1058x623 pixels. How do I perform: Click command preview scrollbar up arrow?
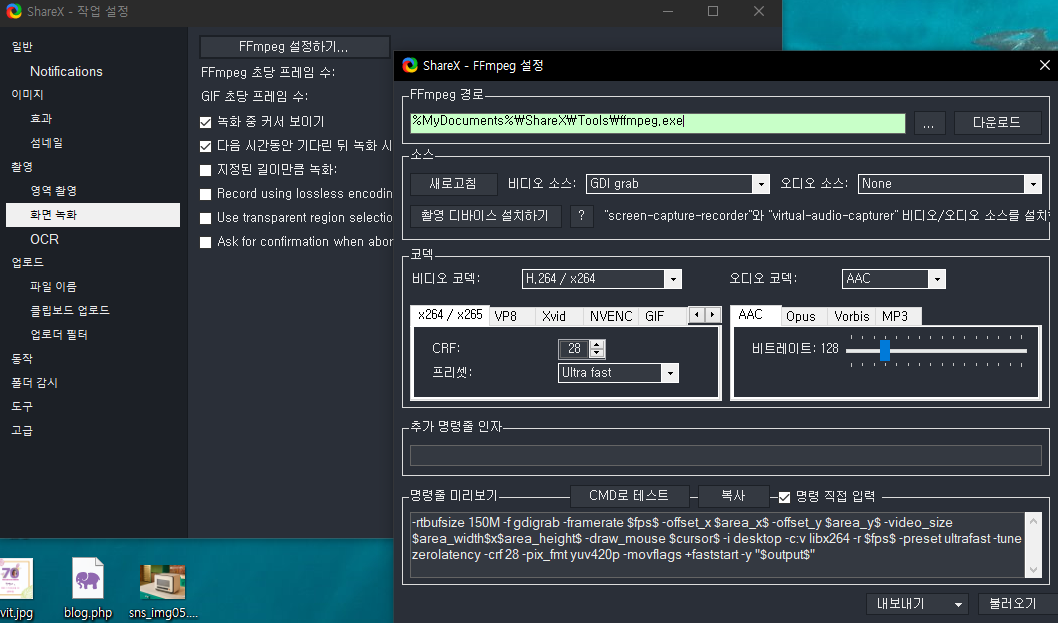pos(1033,520)
